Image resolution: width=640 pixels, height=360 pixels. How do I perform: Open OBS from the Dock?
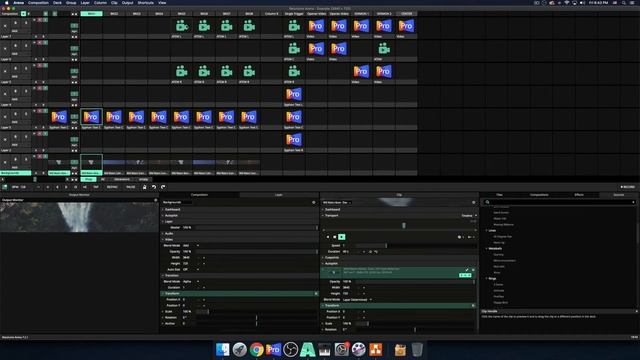pyautogui.click(x=291, y=349)
